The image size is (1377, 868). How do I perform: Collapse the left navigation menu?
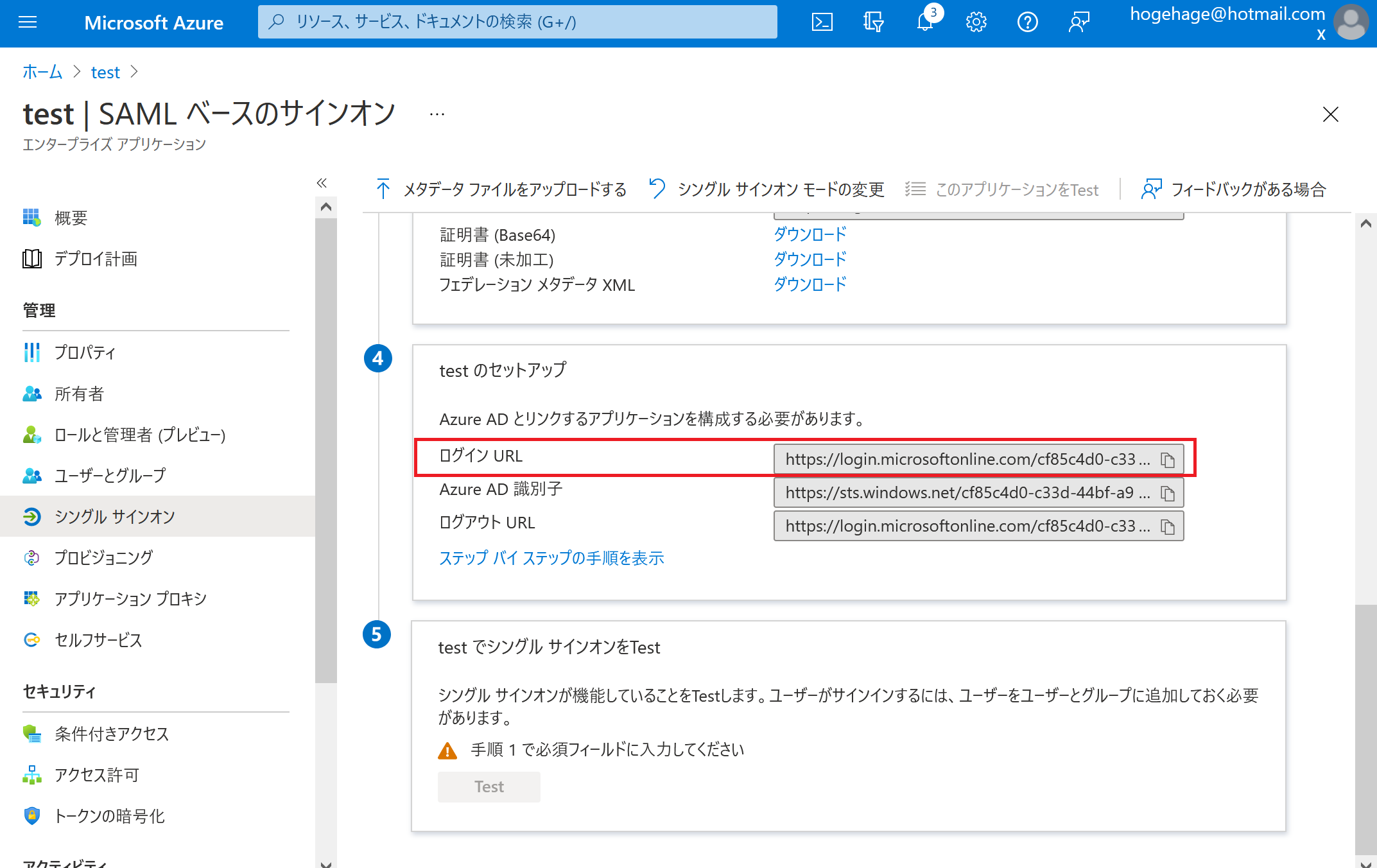pyautogui.click(x=322, y=183)
